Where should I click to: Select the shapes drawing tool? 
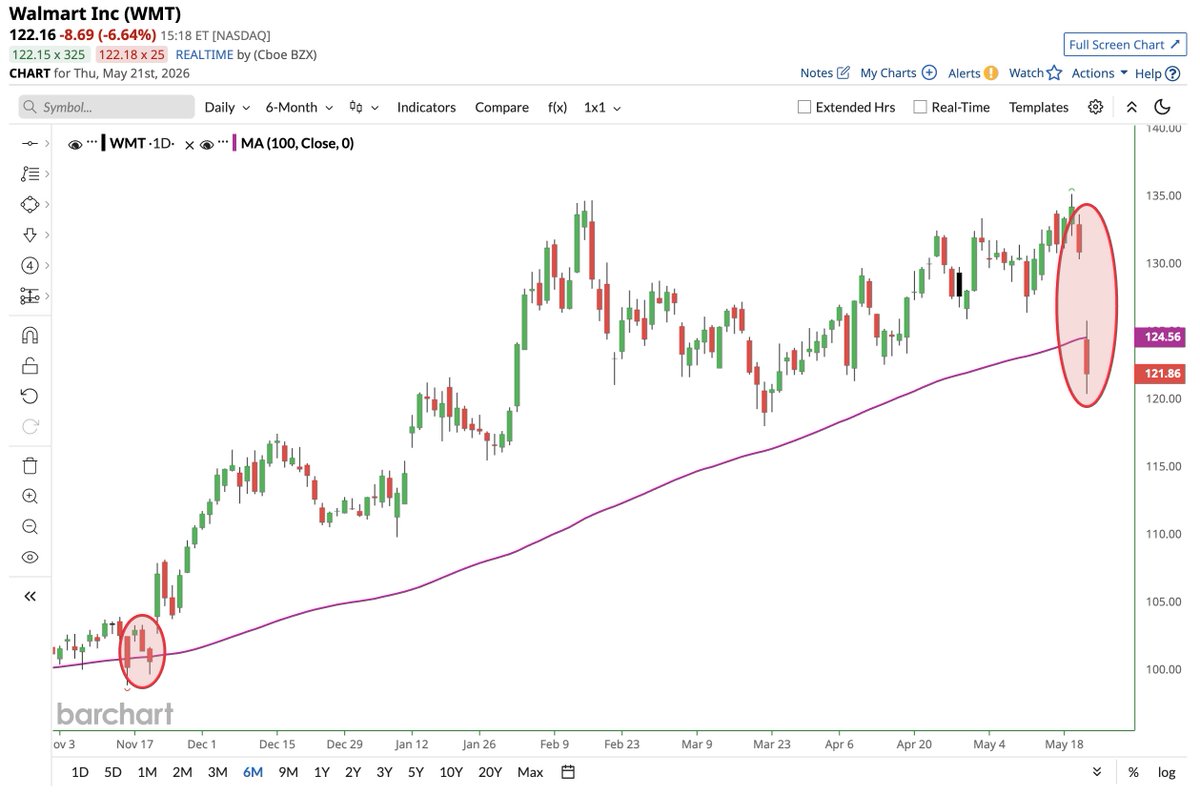click(29, 204)
